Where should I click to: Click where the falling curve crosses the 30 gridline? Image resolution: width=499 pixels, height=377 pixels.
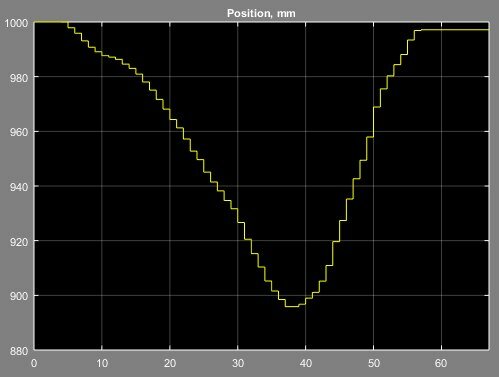(238, 215)
